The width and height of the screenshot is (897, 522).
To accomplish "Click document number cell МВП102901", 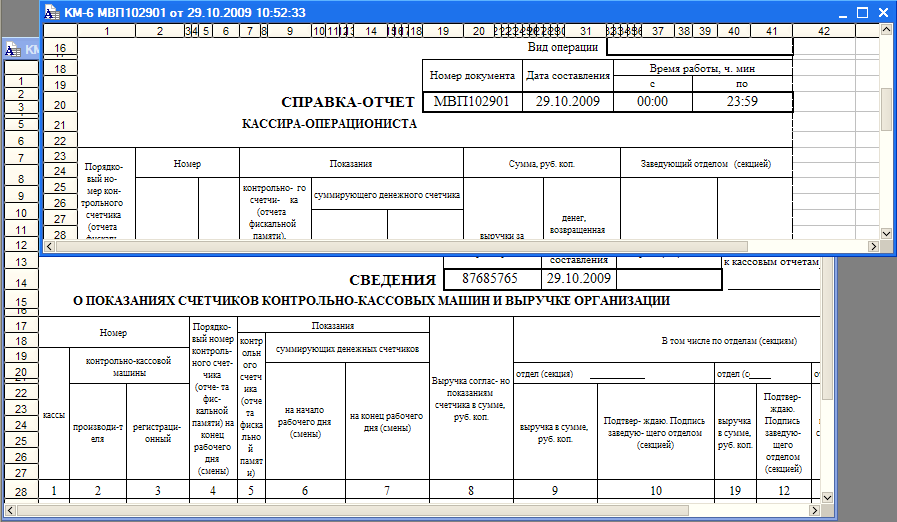I will [x=472, y=101].
